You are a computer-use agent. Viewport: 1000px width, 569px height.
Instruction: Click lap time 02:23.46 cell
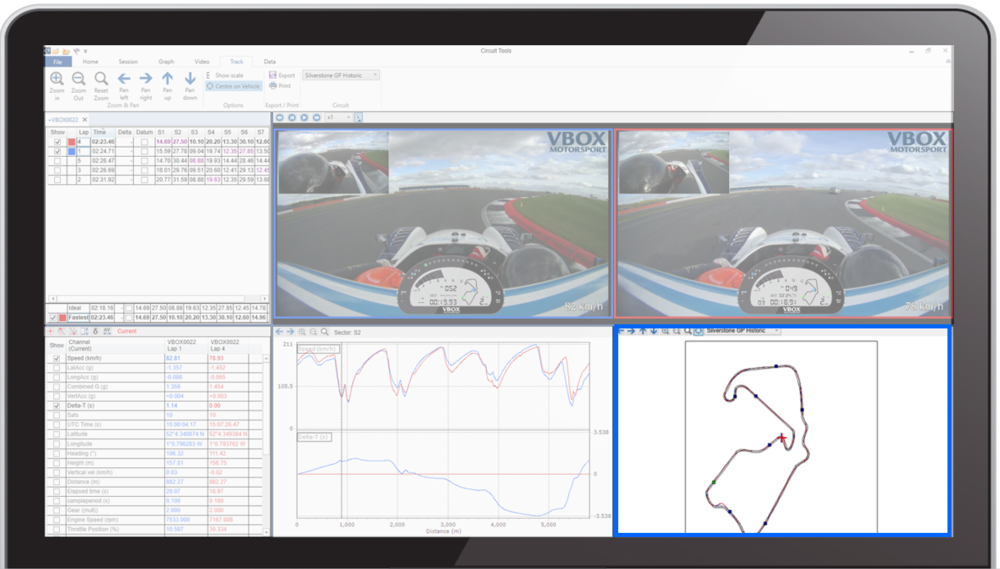(103, 142)
